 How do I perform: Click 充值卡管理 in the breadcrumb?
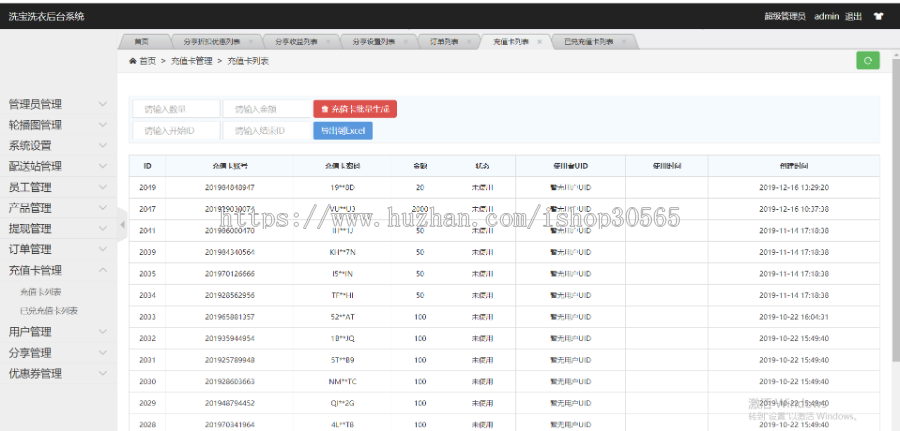191,61
